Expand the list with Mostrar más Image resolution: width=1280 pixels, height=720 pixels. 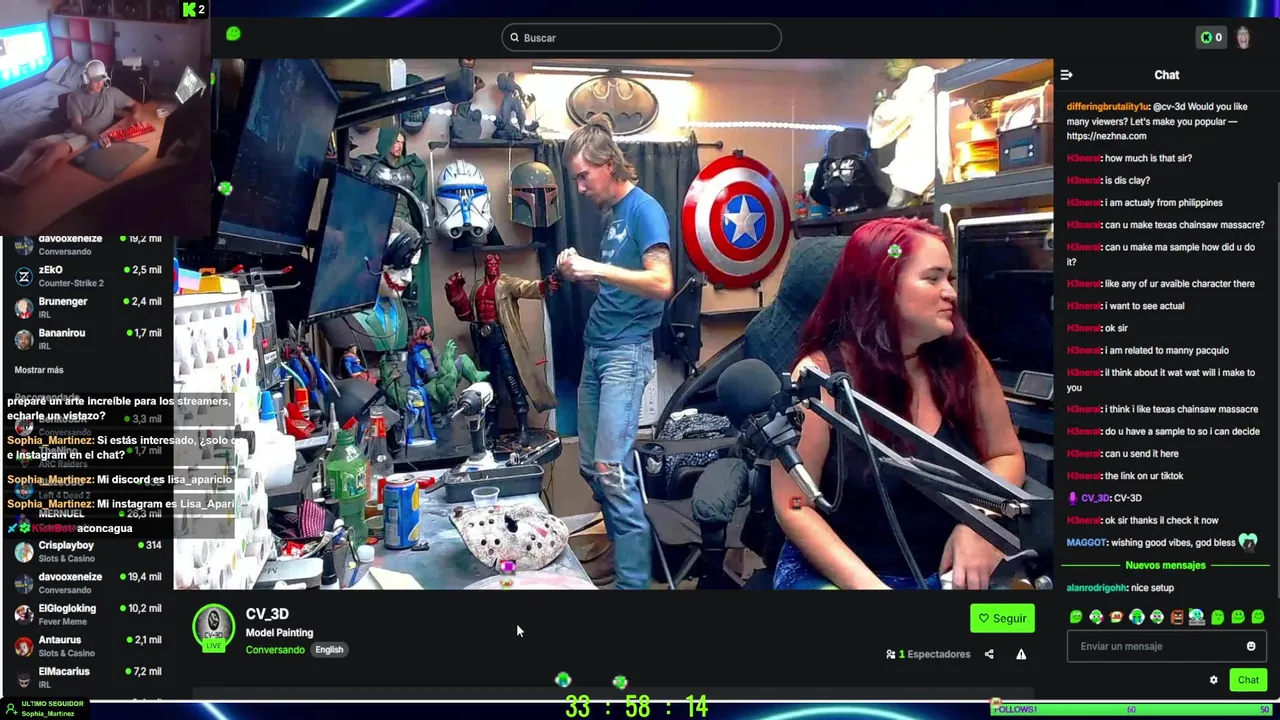click(x=39, y=370)
